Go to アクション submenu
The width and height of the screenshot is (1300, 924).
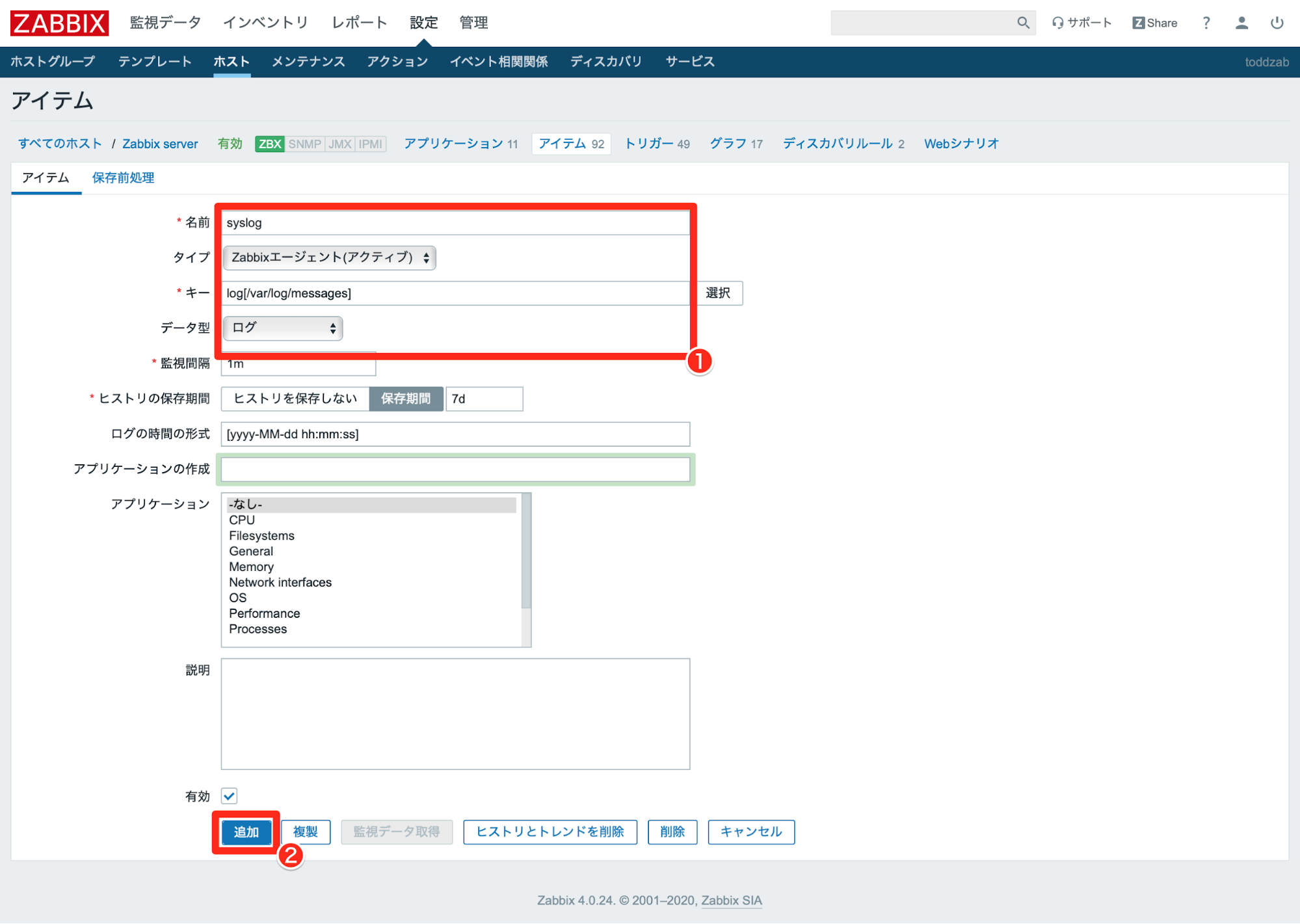397,62
